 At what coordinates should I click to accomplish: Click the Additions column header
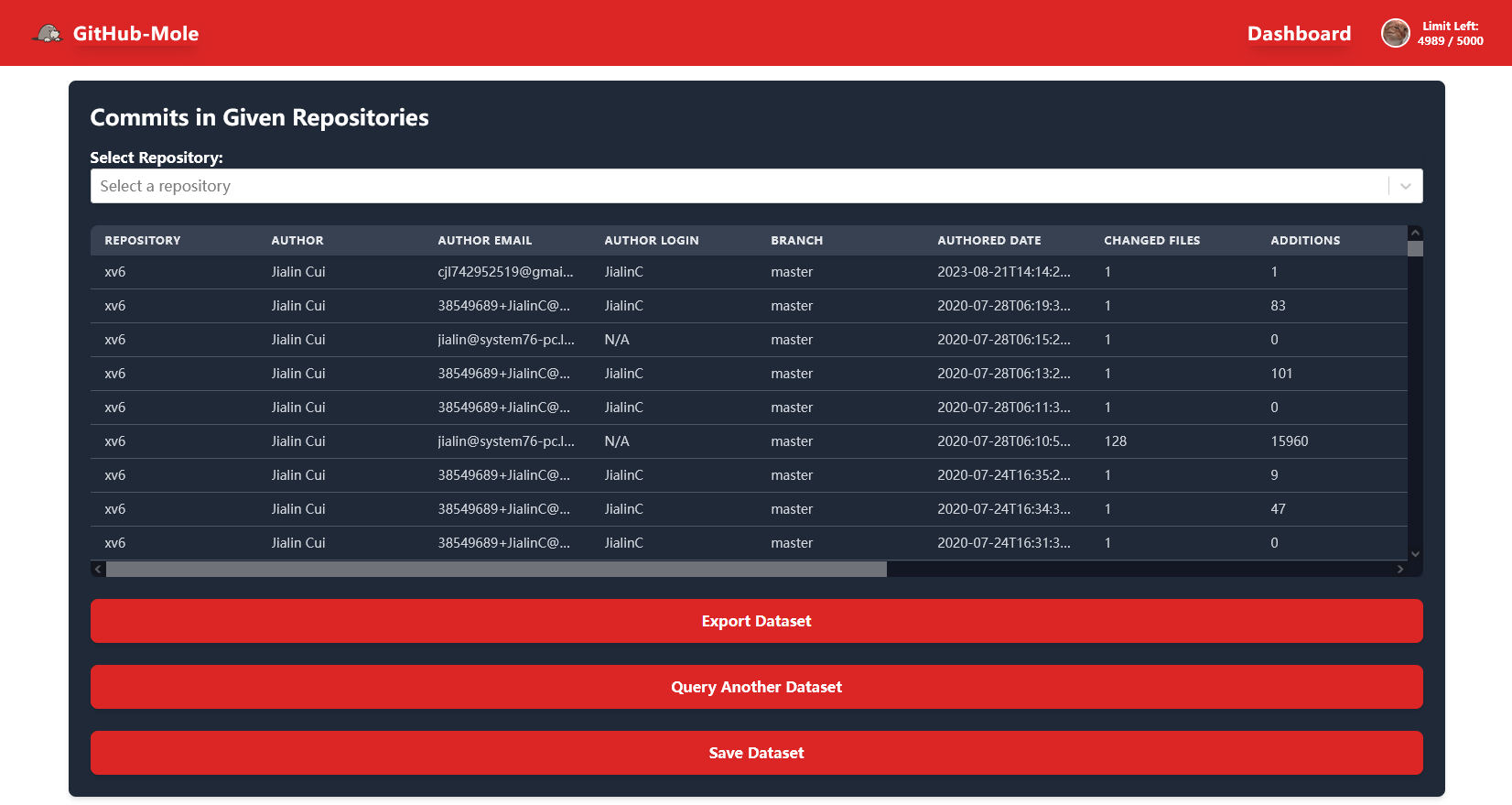pos(1305,241)
